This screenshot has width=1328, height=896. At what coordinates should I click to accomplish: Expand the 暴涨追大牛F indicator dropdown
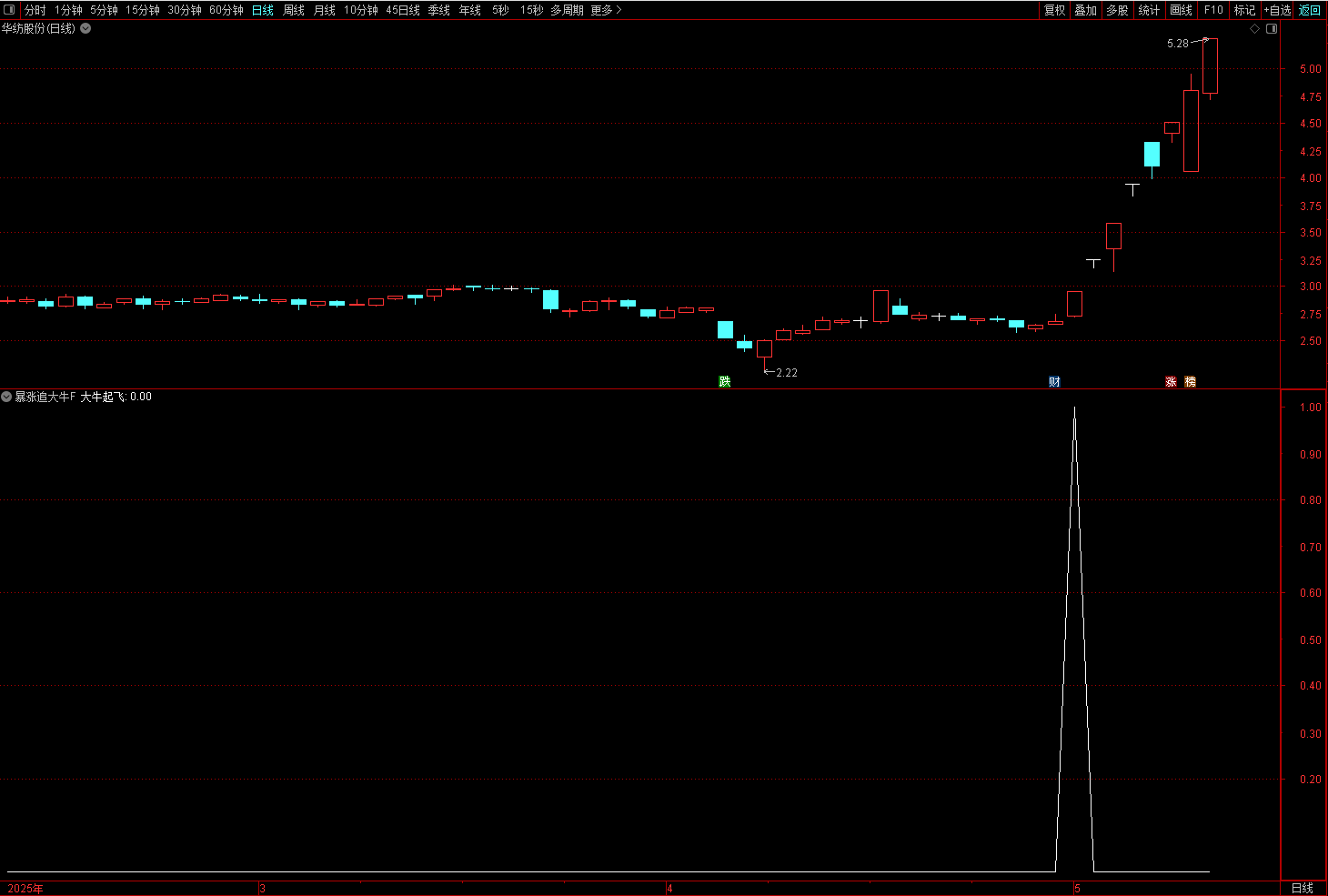pyautogui.click(x=6, y=397)
